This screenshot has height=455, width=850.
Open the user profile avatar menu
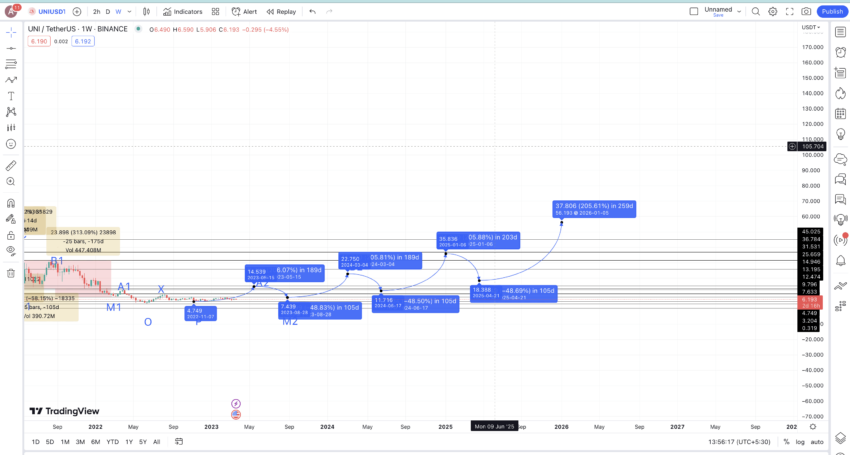click(11, 11)
